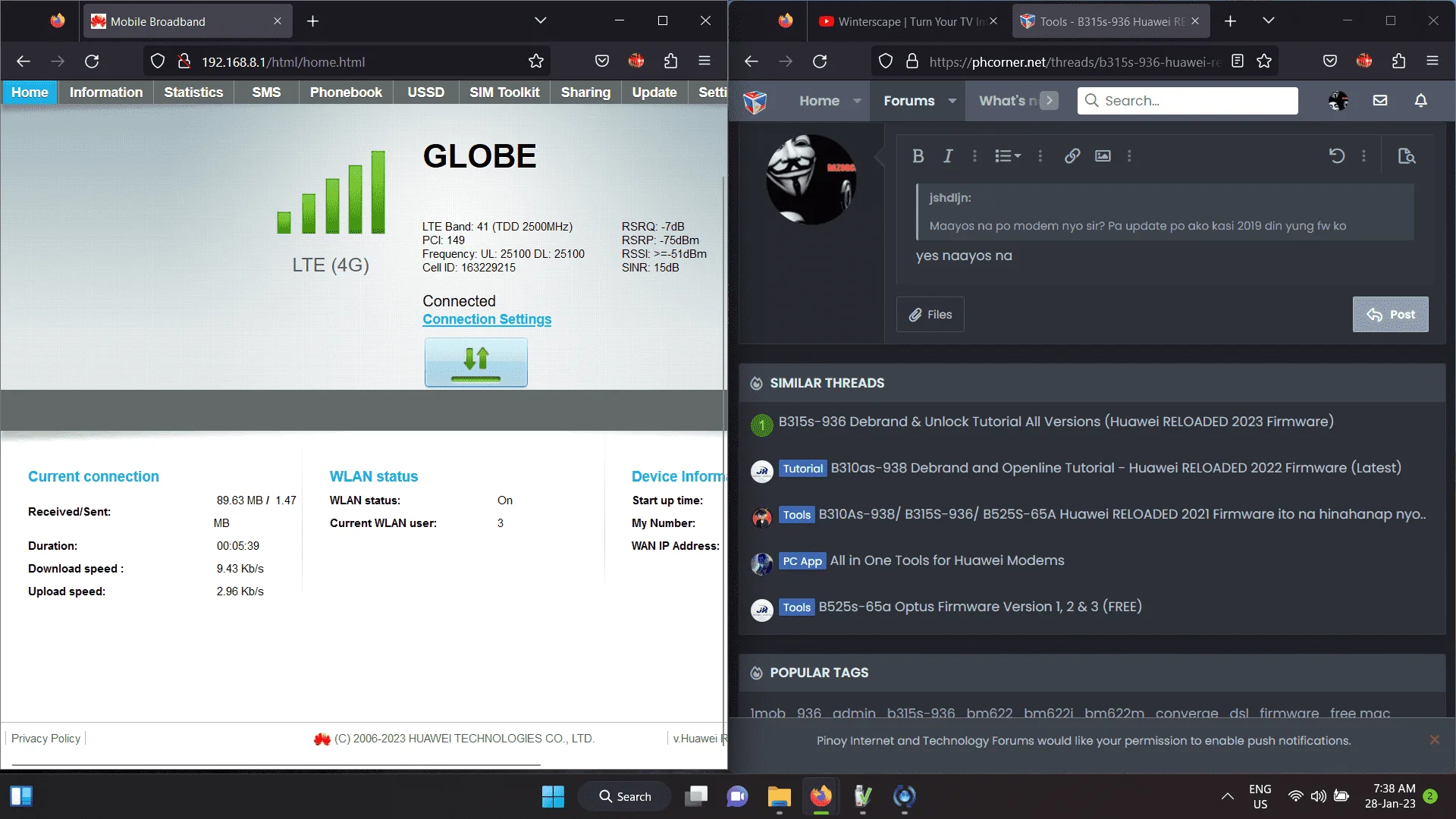Open Privacy Policy link on modem page
This screenshot has height=819, width=1456.
45,739
